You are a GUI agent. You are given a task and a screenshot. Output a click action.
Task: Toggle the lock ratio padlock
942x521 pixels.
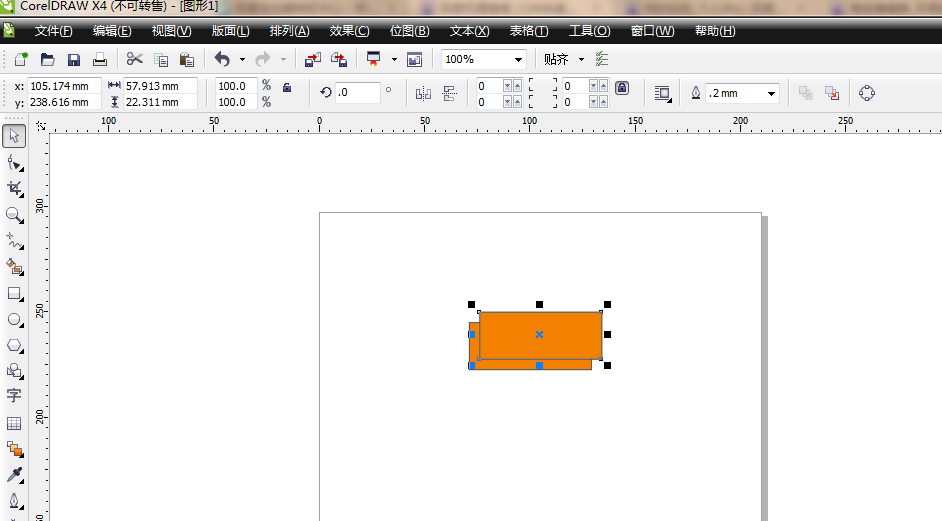click(287, 88)
